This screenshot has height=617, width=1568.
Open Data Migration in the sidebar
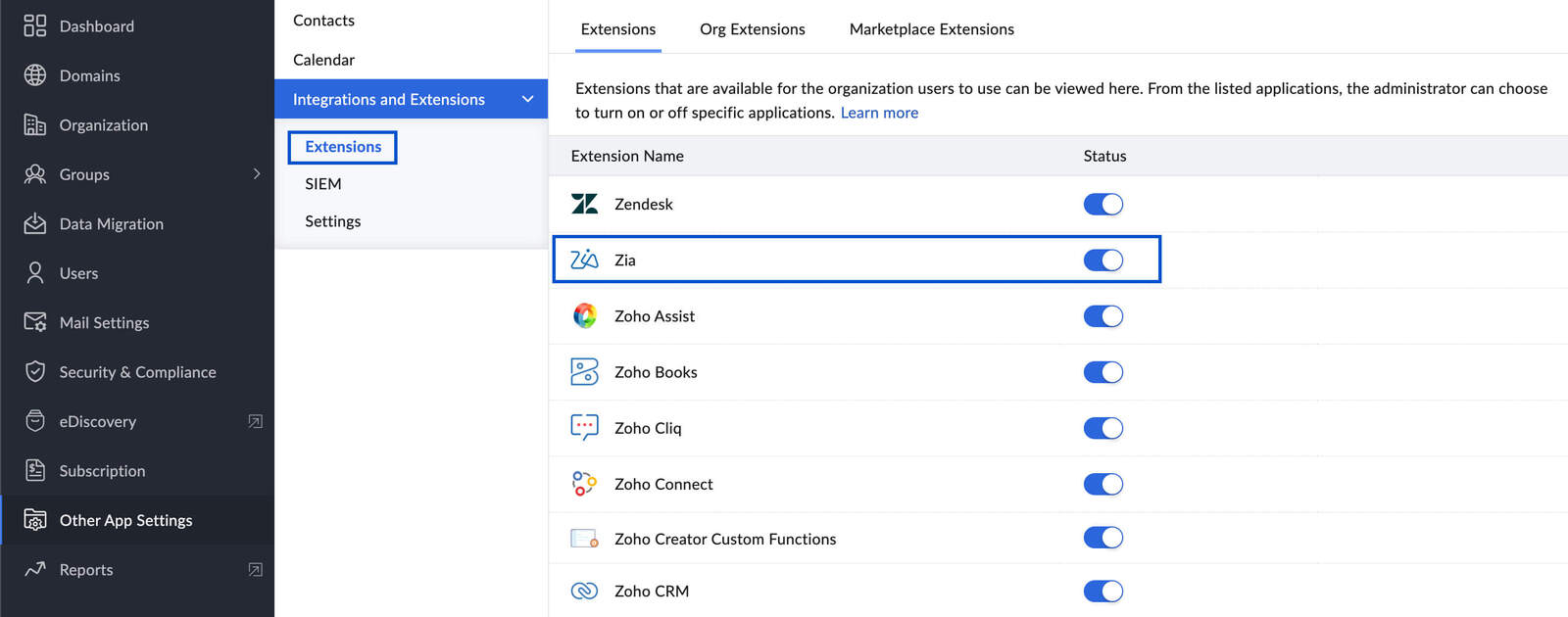tap(112, 223)
